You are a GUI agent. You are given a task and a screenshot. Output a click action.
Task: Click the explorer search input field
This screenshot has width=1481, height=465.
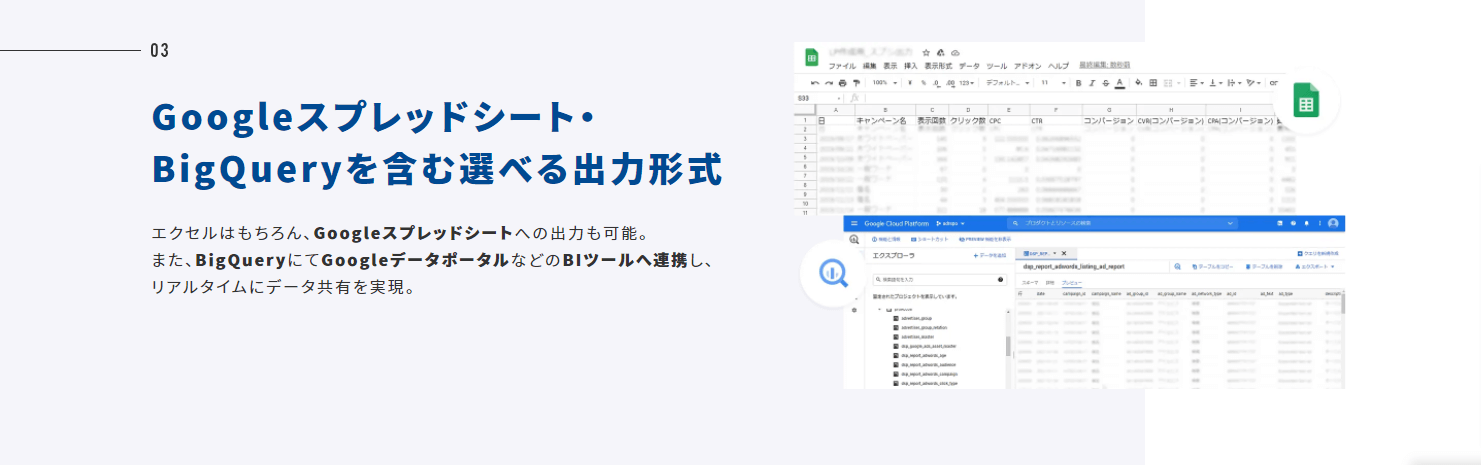click(939, 279)
